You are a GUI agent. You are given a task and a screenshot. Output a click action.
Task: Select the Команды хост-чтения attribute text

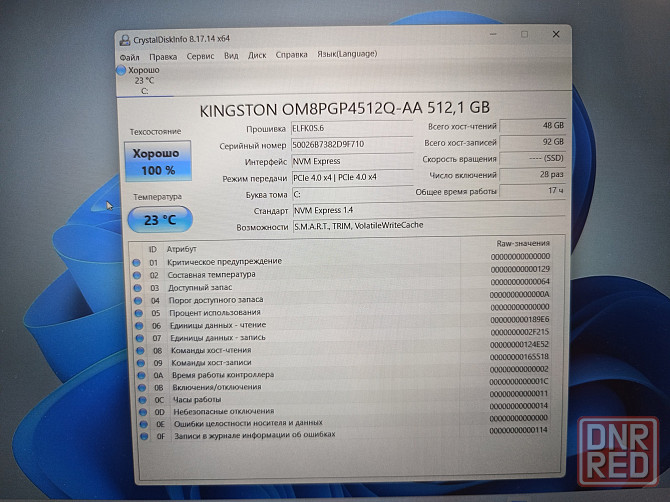211,350
